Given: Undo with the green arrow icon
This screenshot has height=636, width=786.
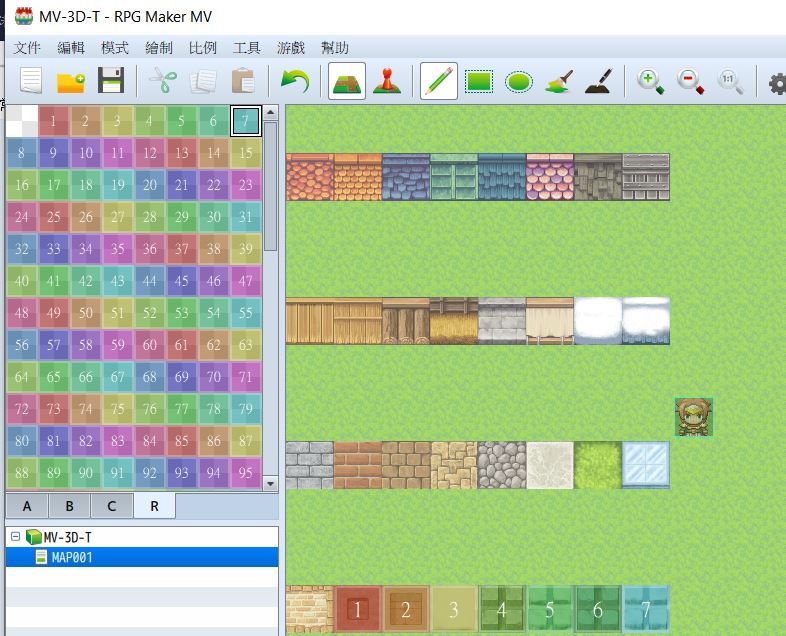Looking at the screenshot, I should tap(295, 81).
